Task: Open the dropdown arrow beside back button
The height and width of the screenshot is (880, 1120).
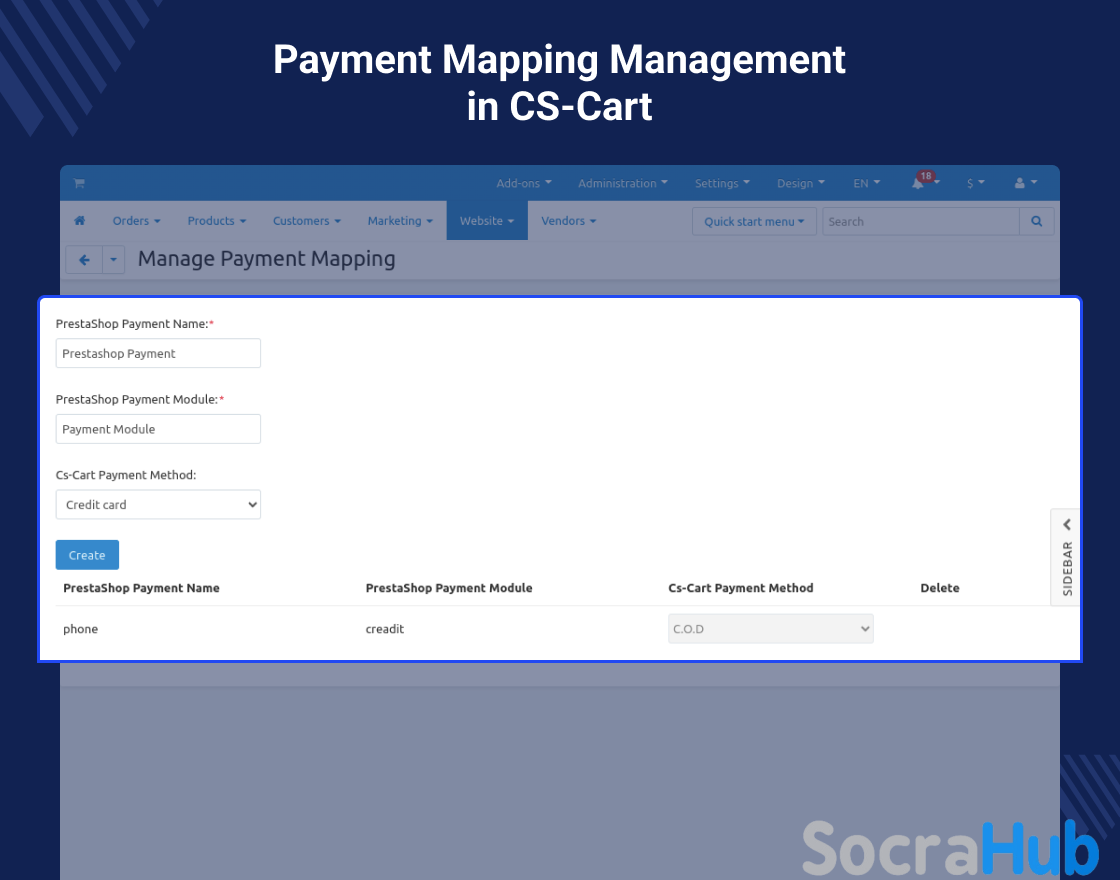Action: [x=114, y=260]
